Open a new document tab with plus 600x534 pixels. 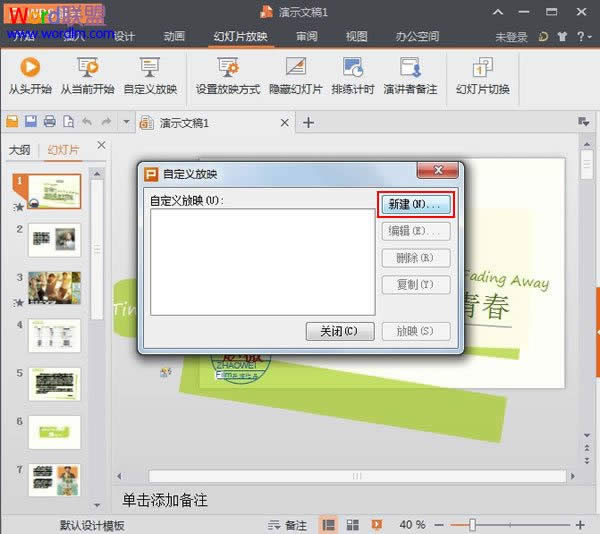309,122
